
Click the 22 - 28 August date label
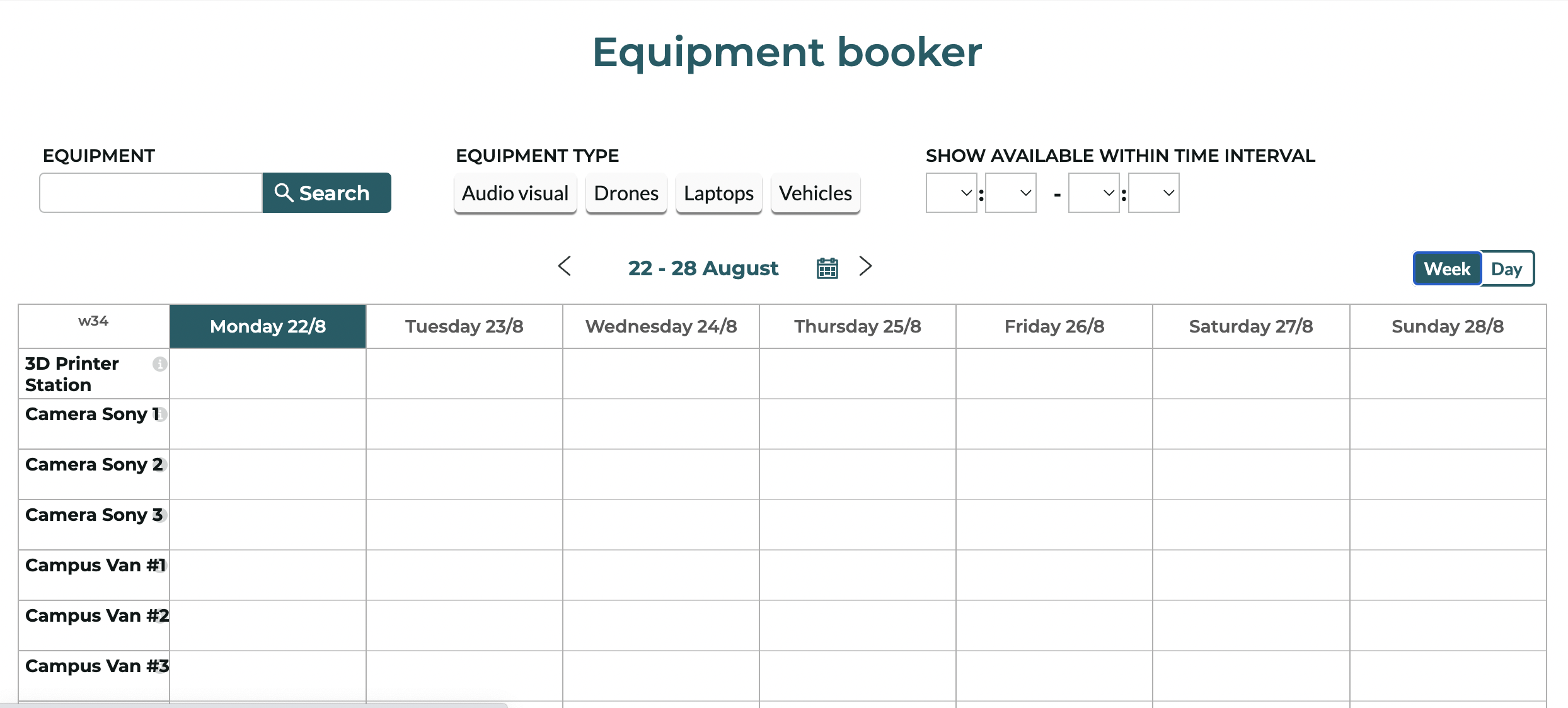coord(703,268)
